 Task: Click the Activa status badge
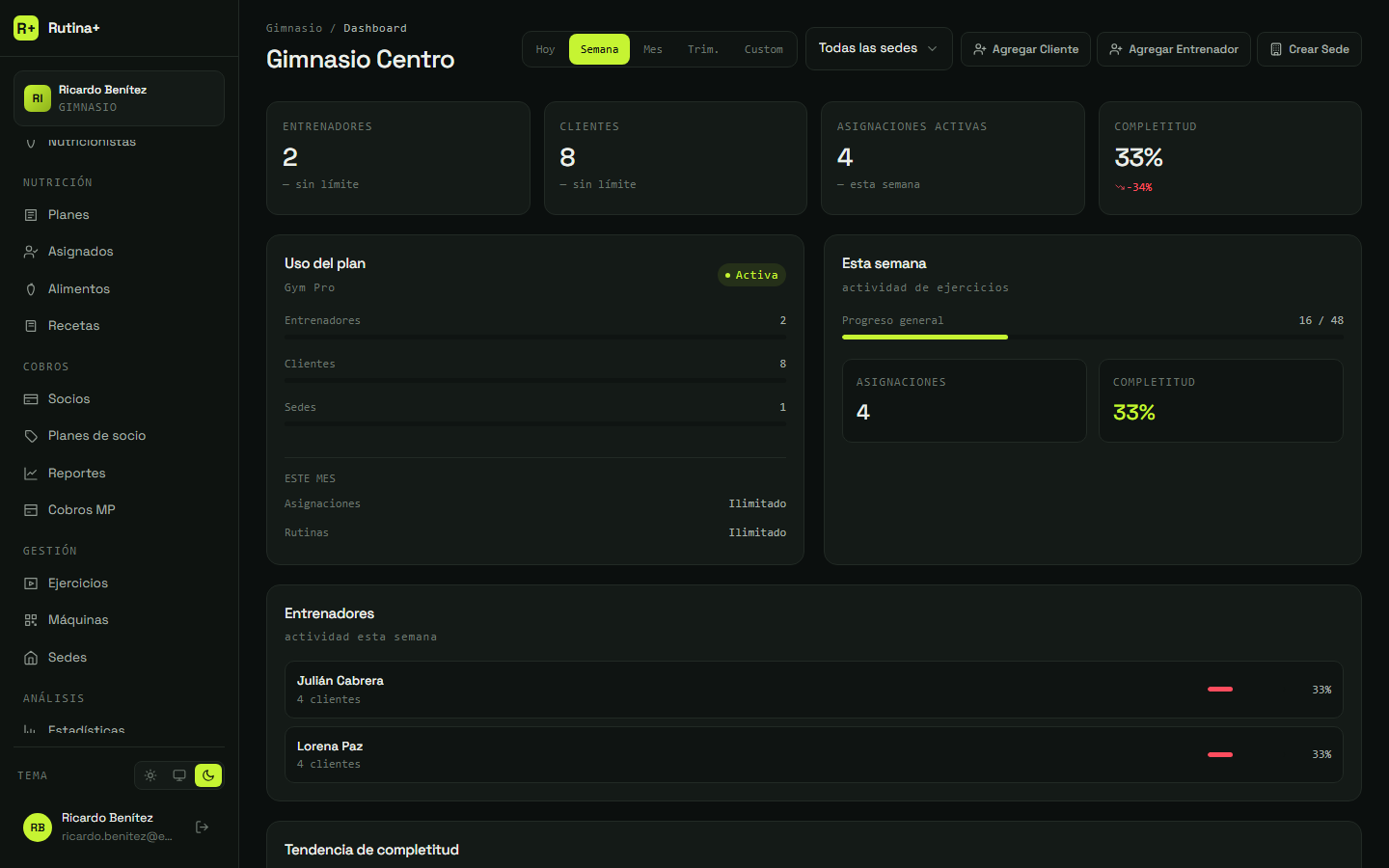[752, 275]
